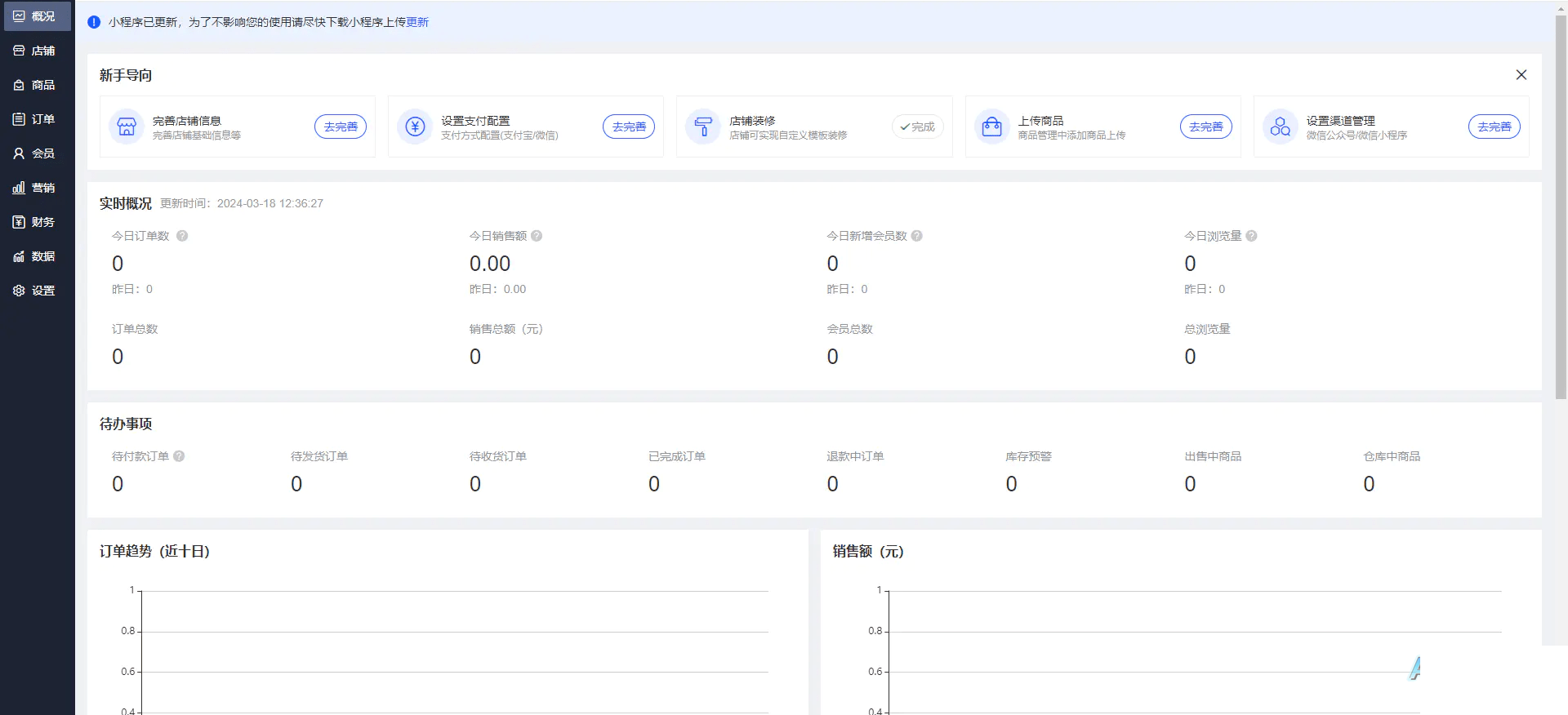This screenshot has height=715, width=1568.
Task: Click the 销售额（元）chart title
Action: [x=868, y=551]
